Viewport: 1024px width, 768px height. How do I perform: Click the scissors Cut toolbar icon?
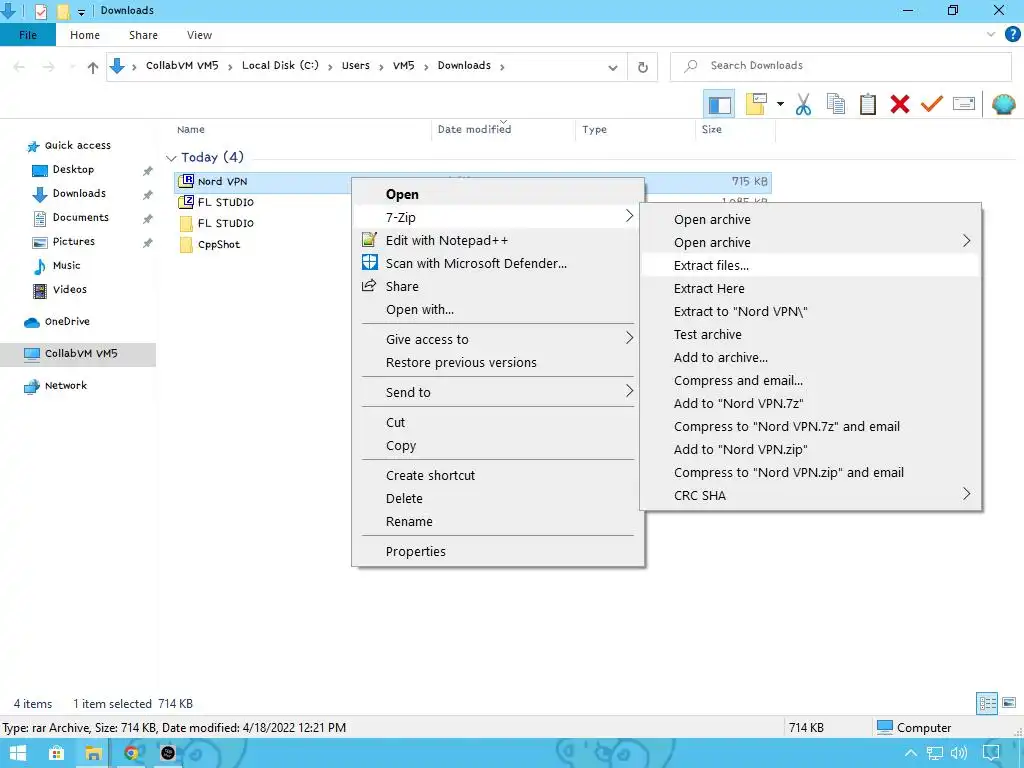click(x=803, y=104)
